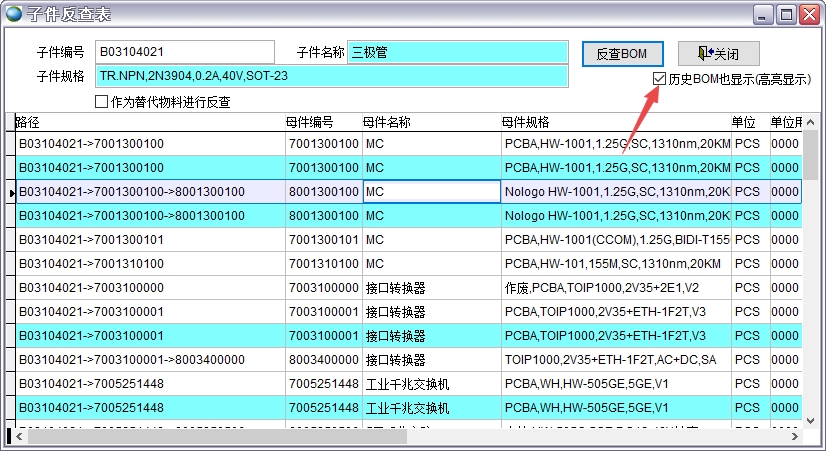828x451 pixels.
Task: Enable 作为替代物料进行反查 checkbox
Action: coord(101,102)
